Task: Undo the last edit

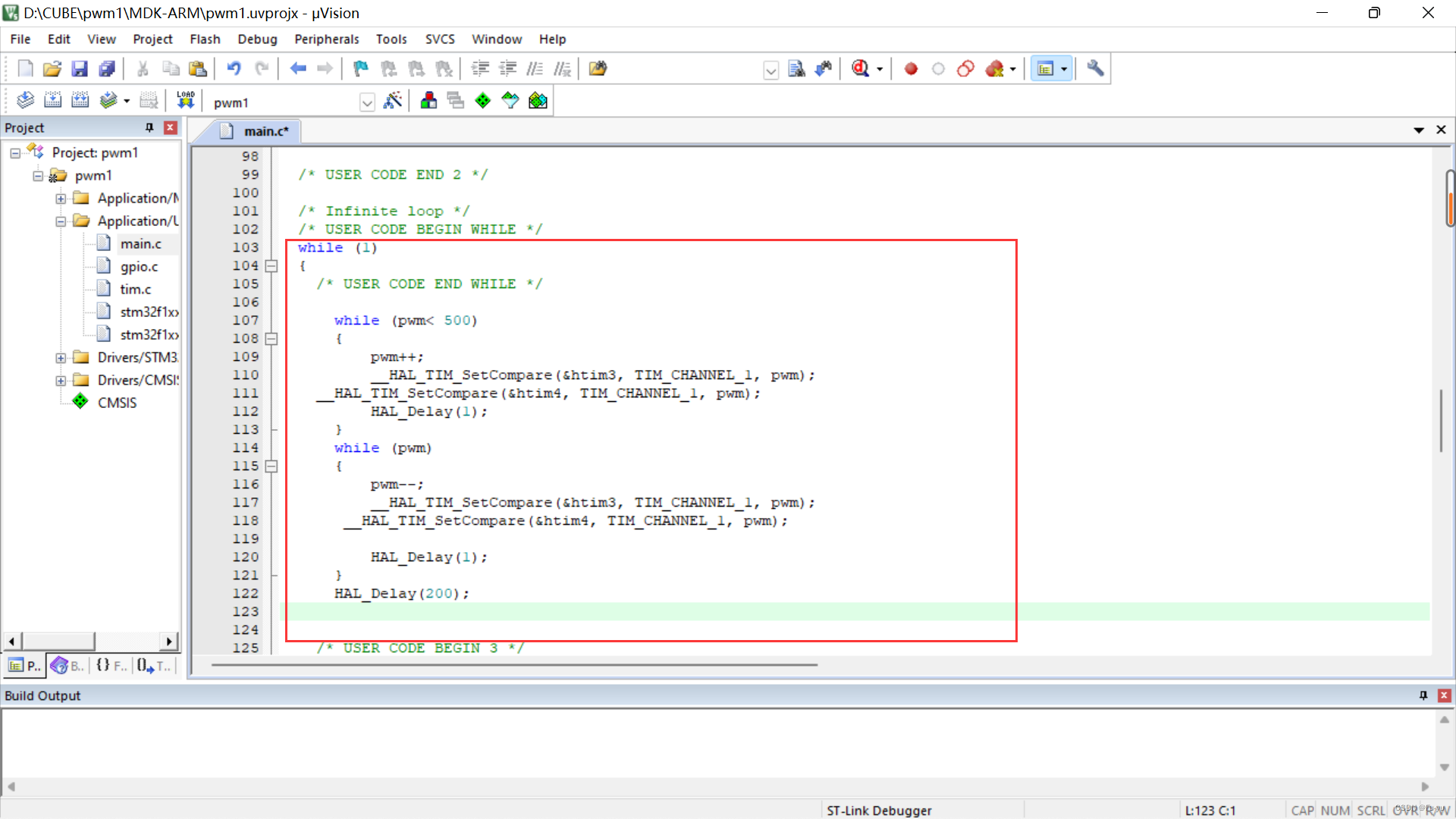Action: 234,69
